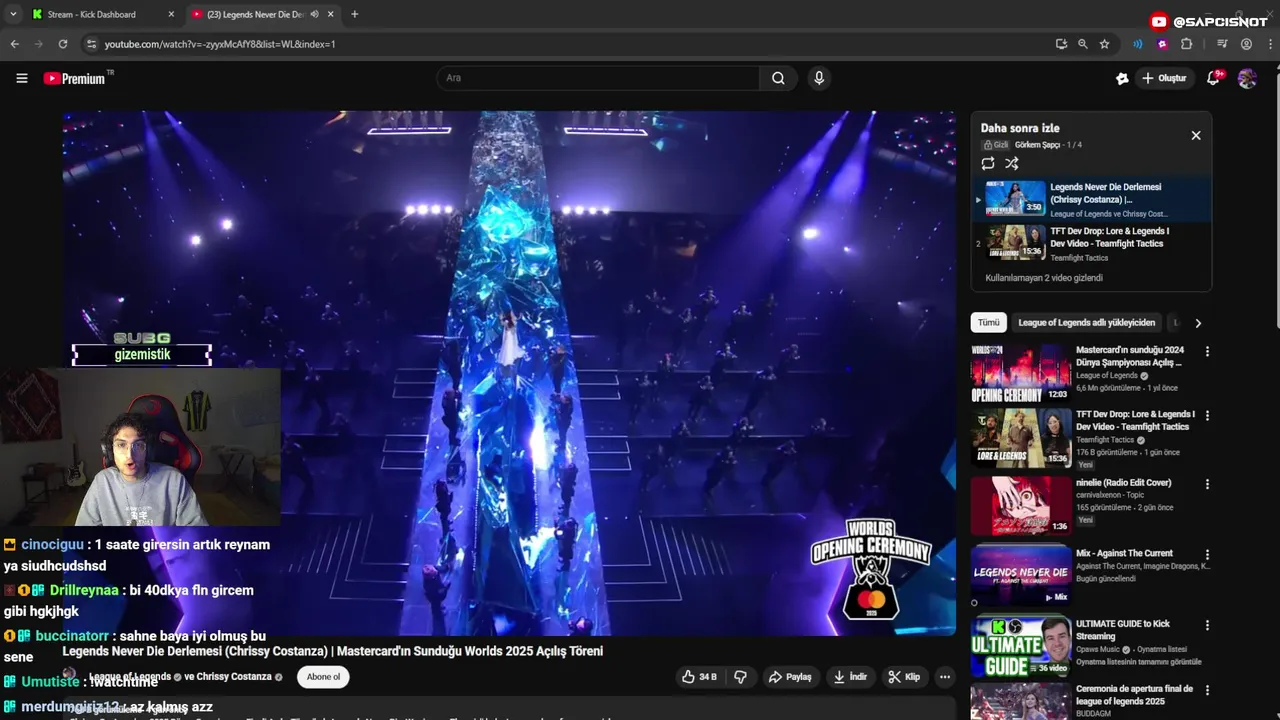Open options for TFT Dev Drop suggested video

(x=1207, y=415)
